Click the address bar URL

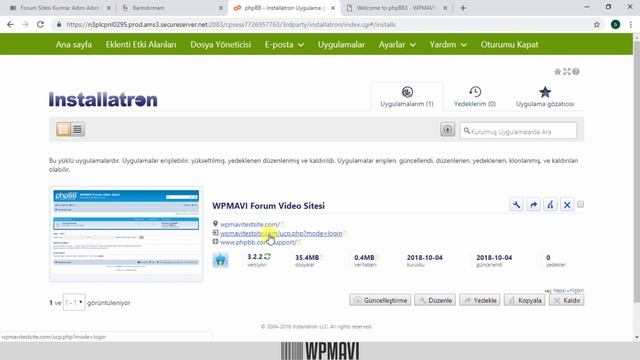(x=231, y=24)
